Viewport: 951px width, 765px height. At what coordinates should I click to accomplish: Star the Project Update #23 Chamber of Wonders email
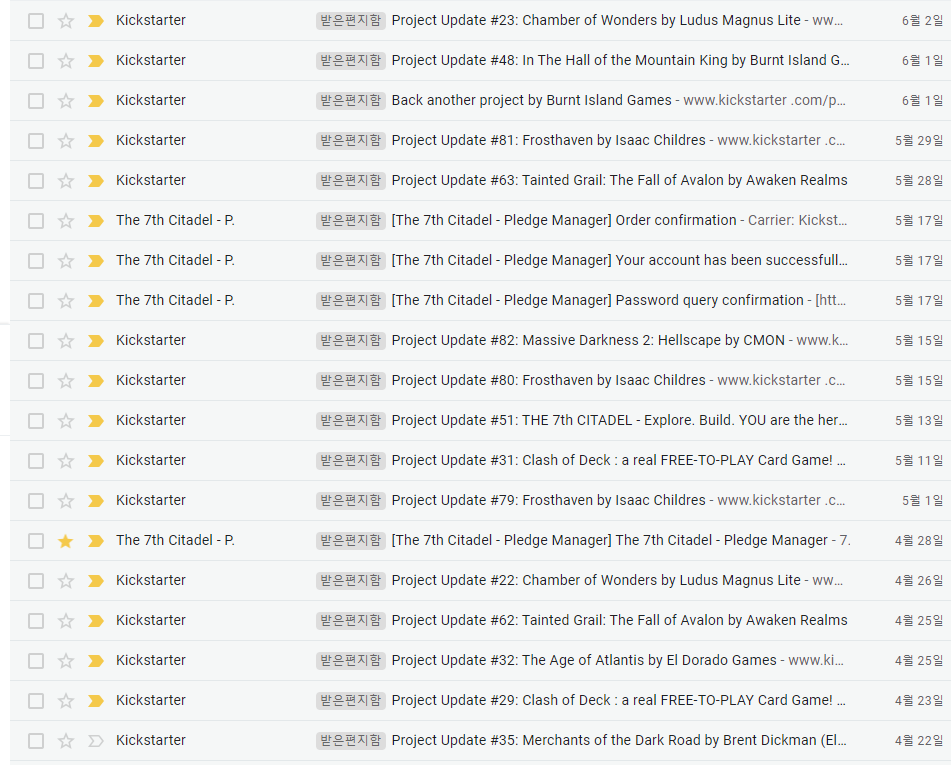coord(66,21)
